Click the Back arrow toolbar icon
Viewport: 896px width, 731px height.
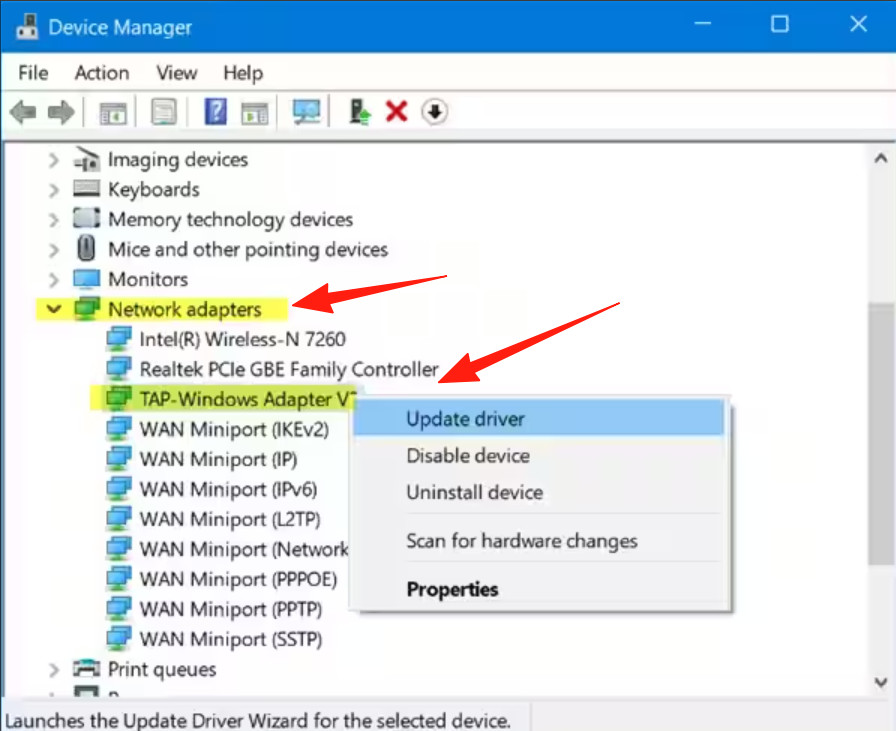23,112
